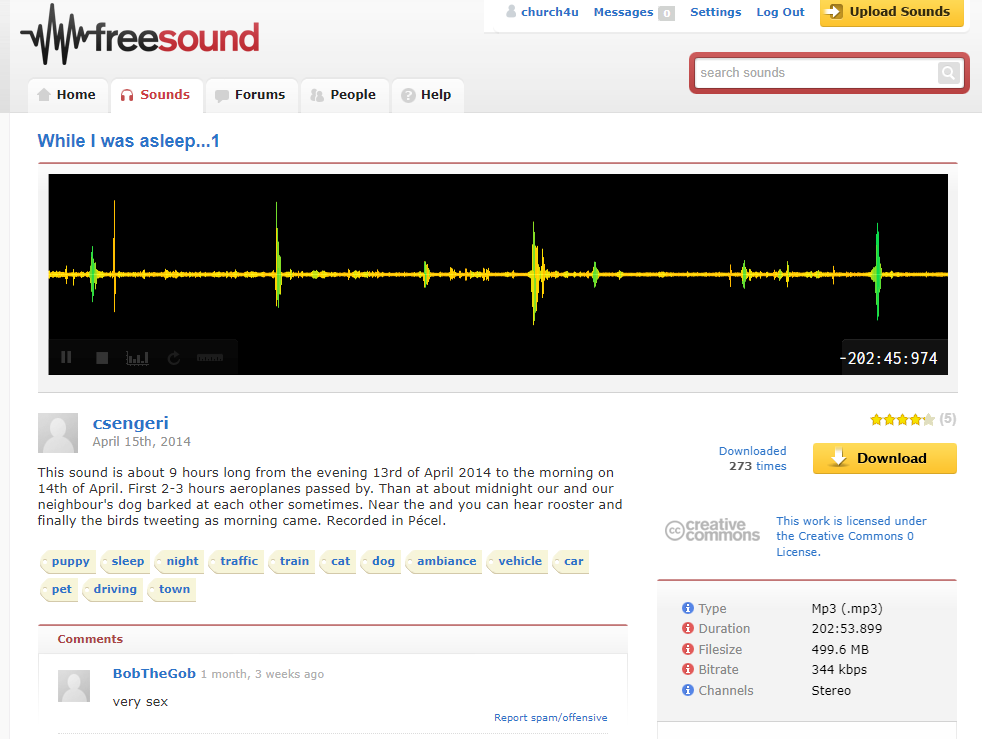The image size is (982, 739).
Task: Open church4u user profile
Action: 549,12
